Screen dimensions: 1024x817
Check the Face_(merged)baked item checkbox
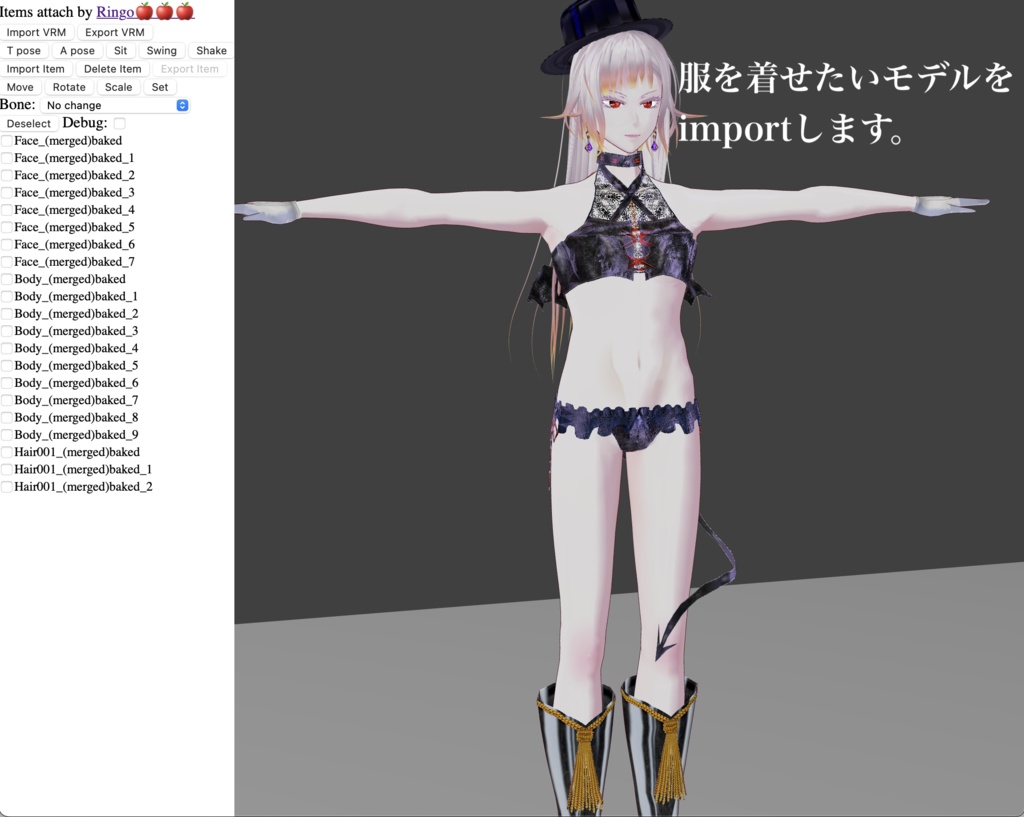pos(6,140)
